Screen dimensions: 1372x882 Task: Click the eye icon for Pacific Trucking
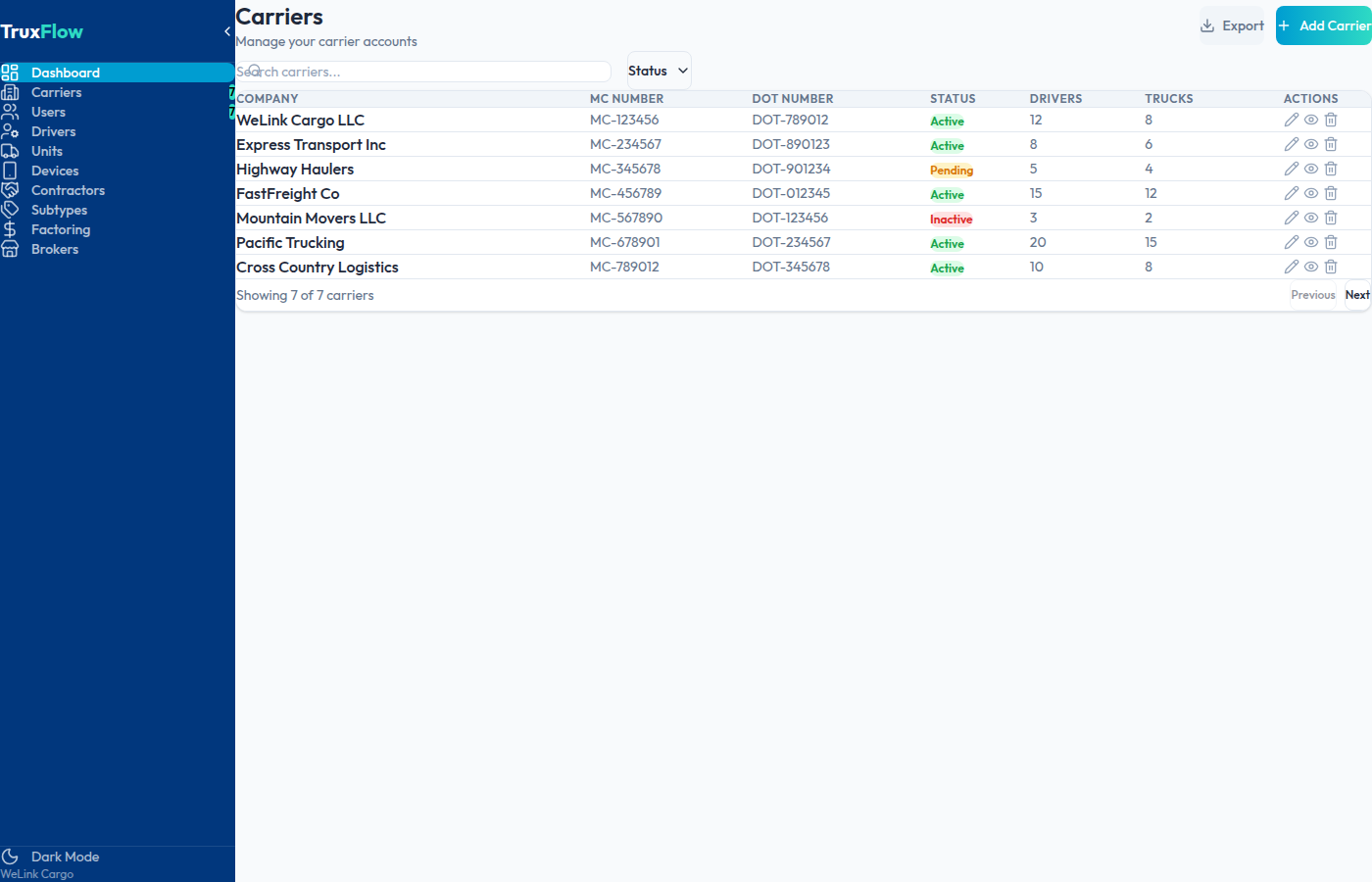pos(1310,242)
